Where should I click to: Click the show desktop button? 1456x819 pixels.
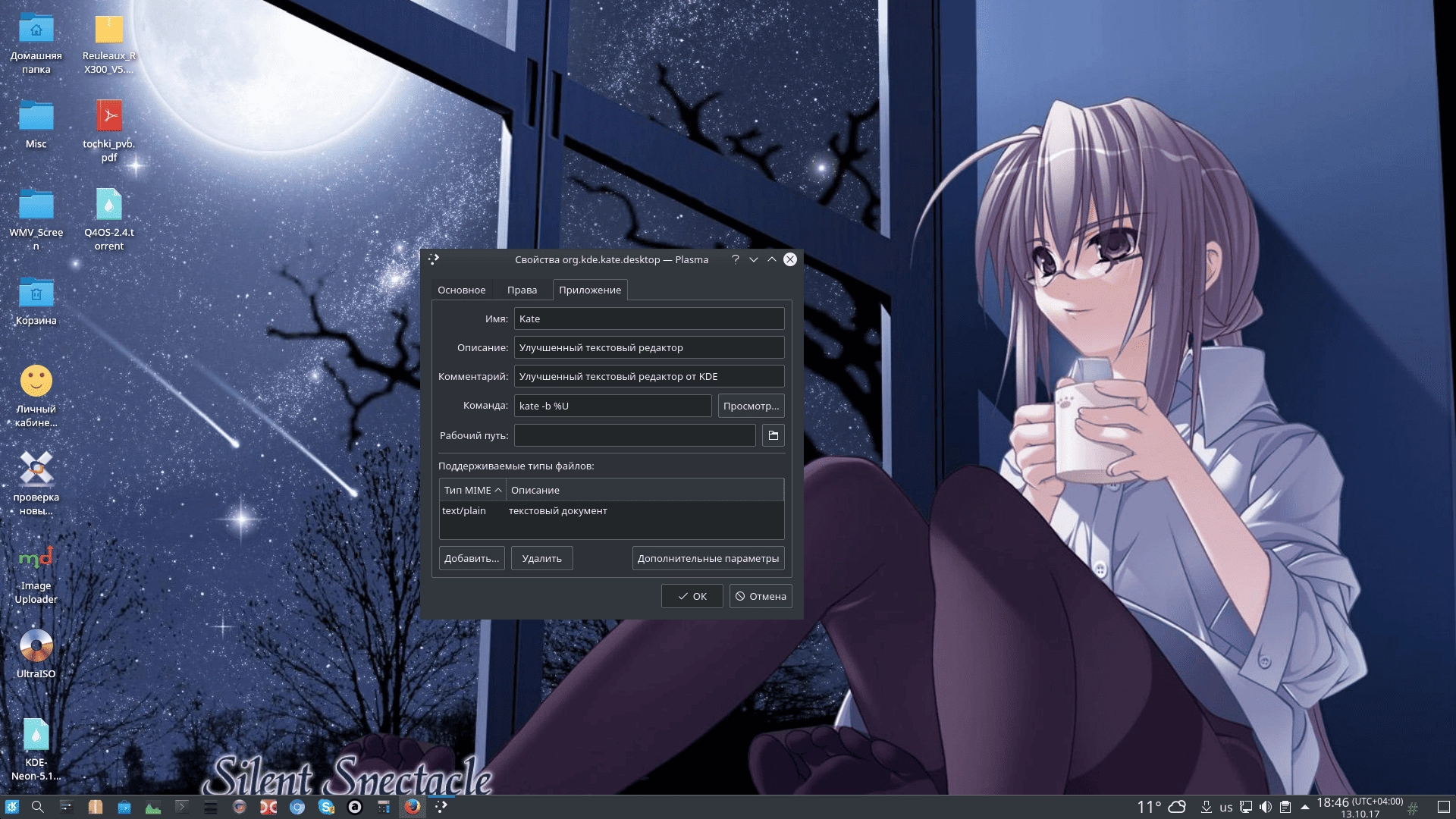pyautogui.click(x=1444, y=807)
